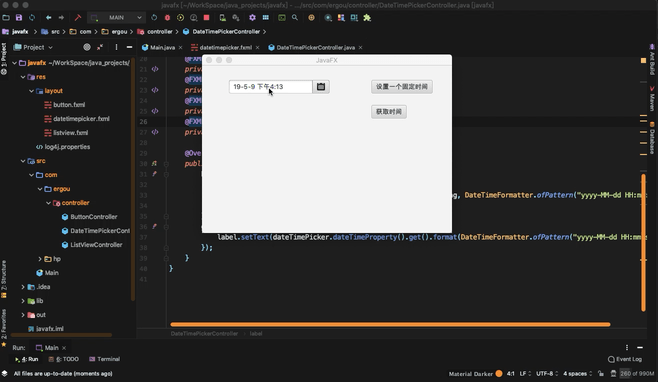The height and width of the screenshot is (382, 658).
Task: Click the Rerun icon in toolbar
Action: coord(154,18)
